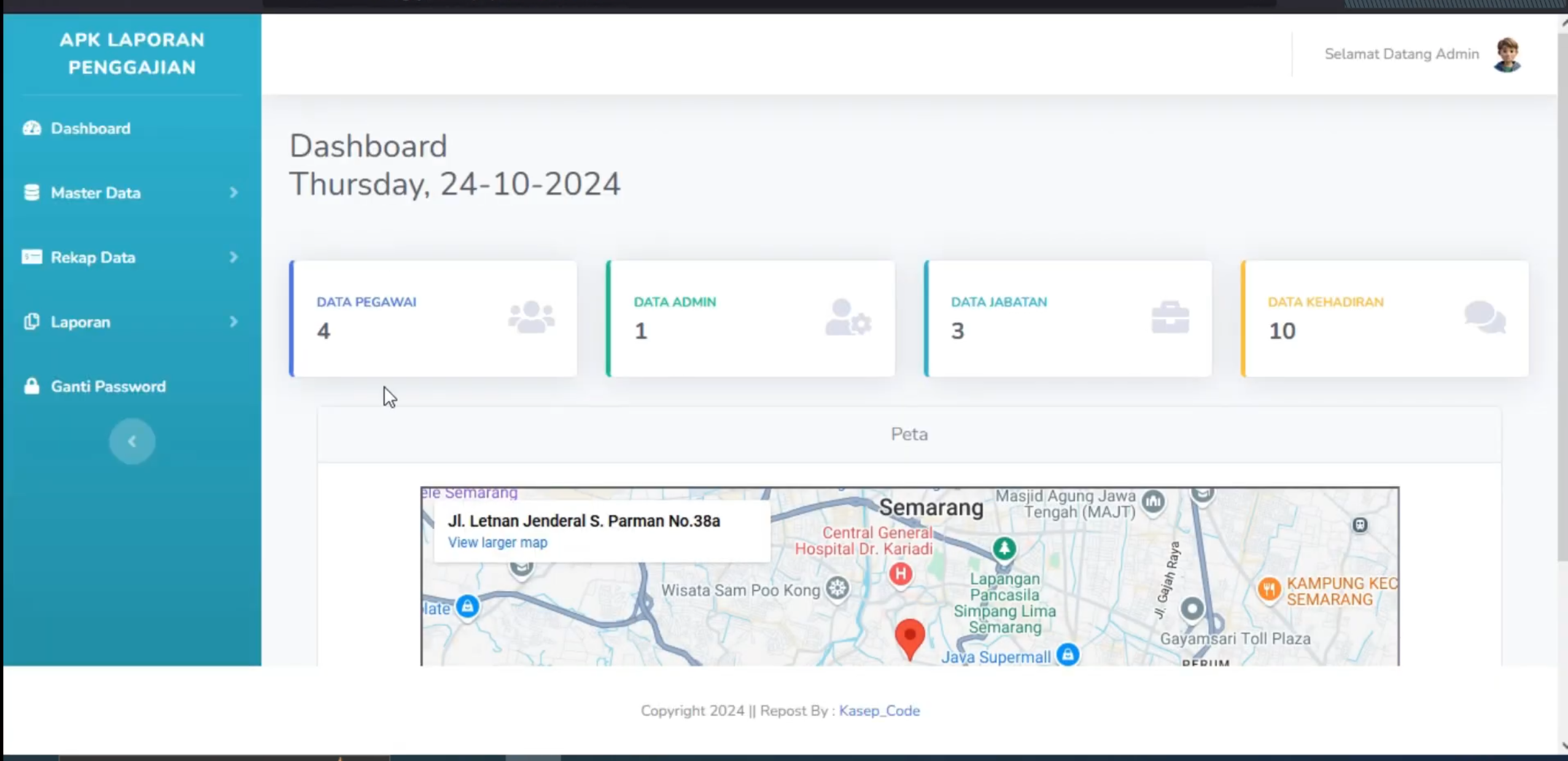1568x761 pixels.
Task: Collapse the sidebar with round arrow button
Action: coord(132,441)
